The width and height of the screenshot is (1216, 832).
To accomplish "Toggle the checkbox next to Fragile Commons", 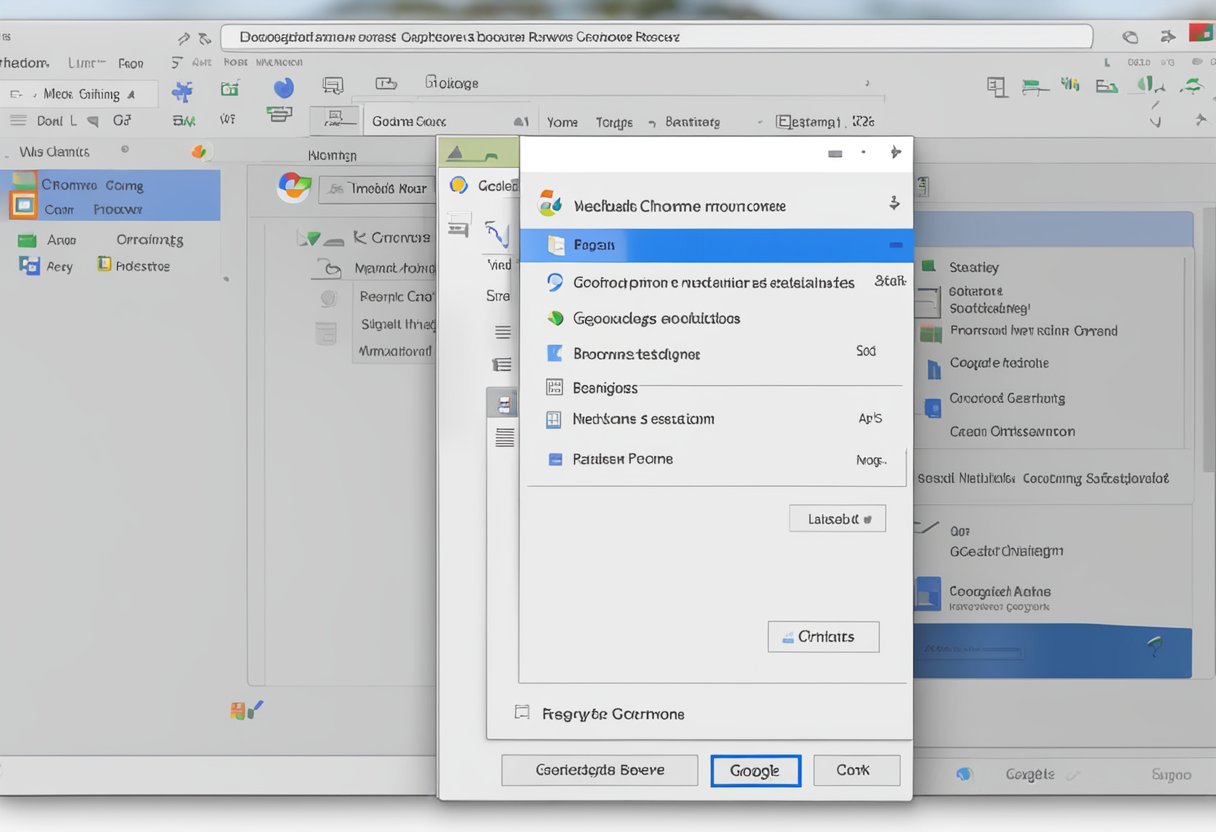I will coord(521,713).
